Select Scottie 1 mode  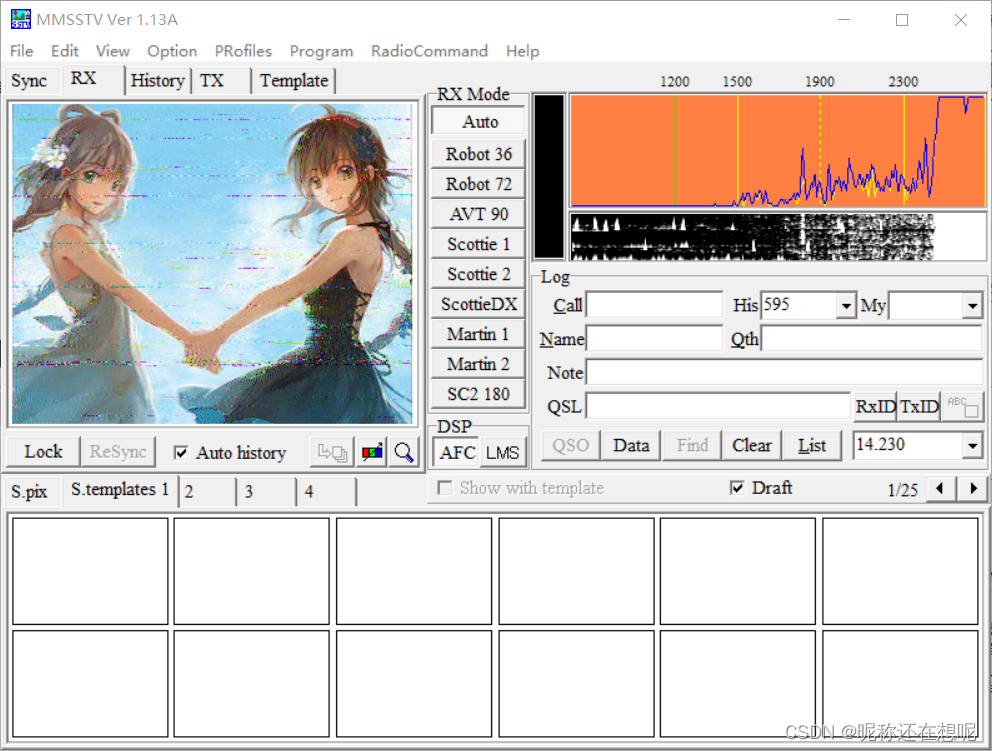pos(479,244)
